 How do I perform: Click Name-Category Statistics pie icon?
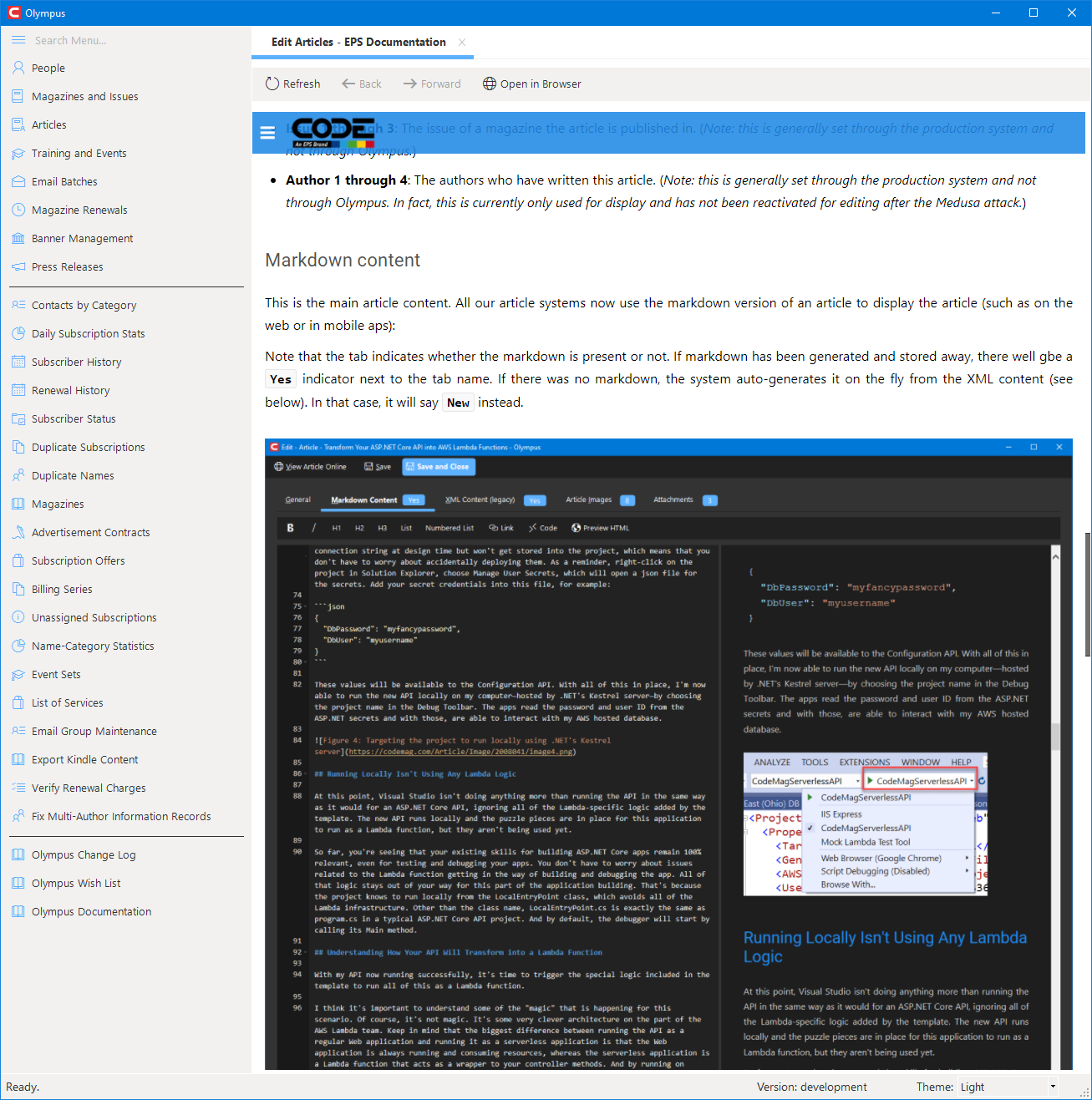pos(18,646)
